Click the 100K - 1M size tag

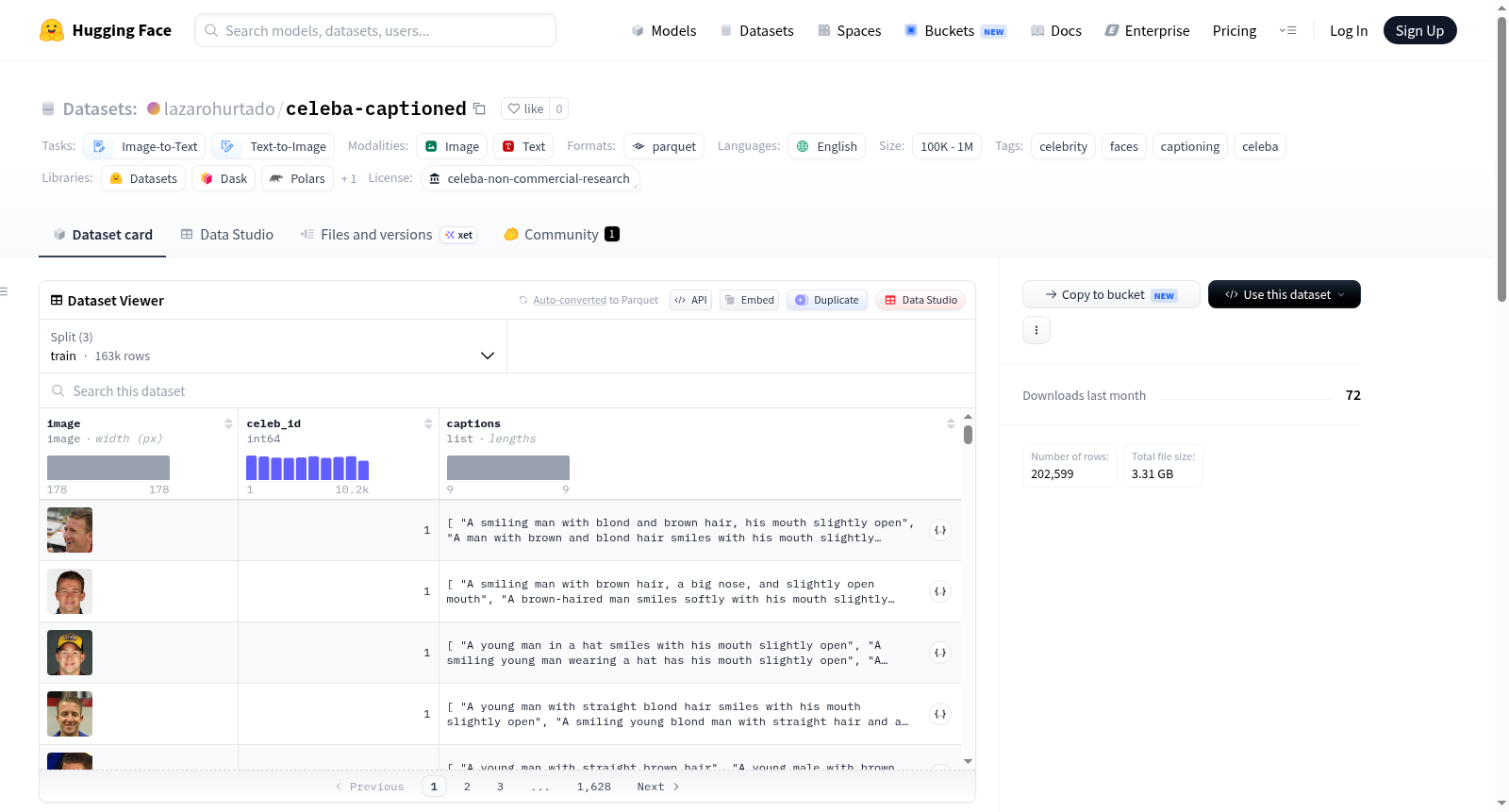click(947, 146)
